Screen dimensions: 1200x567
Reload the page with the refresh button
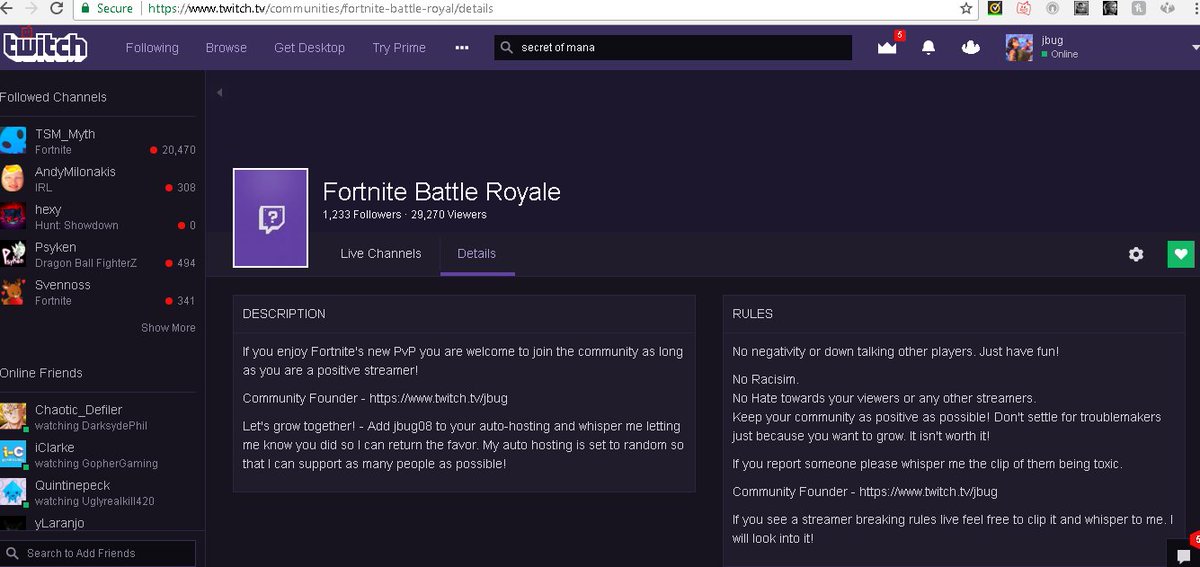(55, 8)
